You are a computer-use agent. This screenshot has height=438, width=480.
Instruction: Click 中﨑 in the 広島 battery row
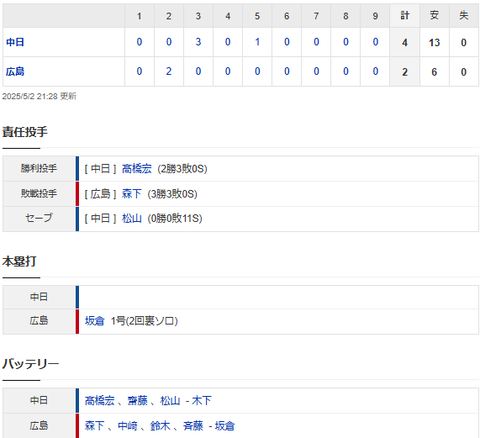pos(127,426)
